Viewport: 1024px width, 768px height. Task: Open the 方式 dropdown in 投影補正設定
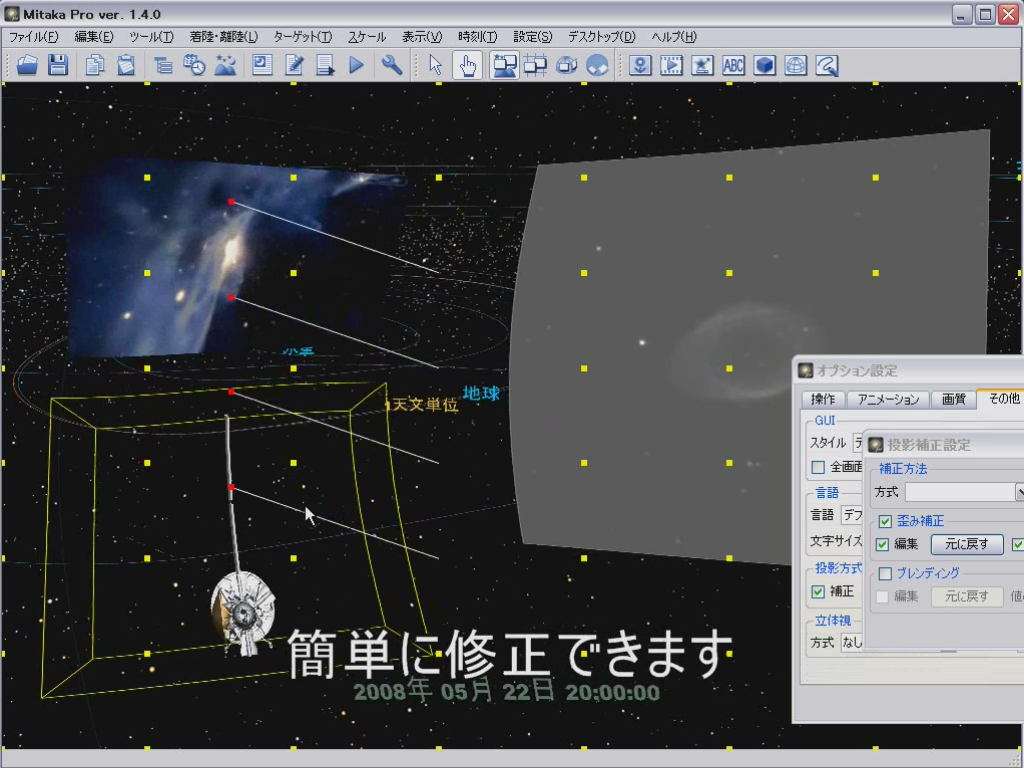[965, 492]
